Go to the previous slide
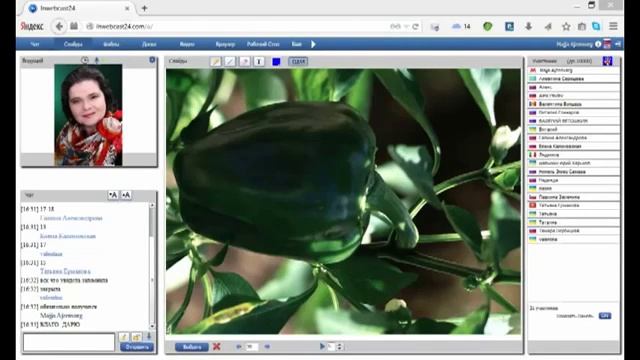Screen dimensions: 640x360 click(x=239, y=347)
